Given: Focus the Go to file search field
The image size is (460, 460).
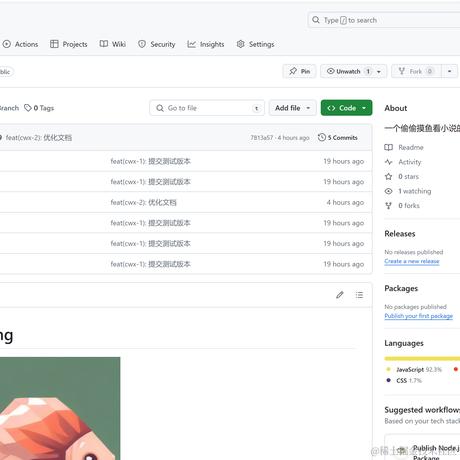Looking at the screenshot, I should pos(207,108).
